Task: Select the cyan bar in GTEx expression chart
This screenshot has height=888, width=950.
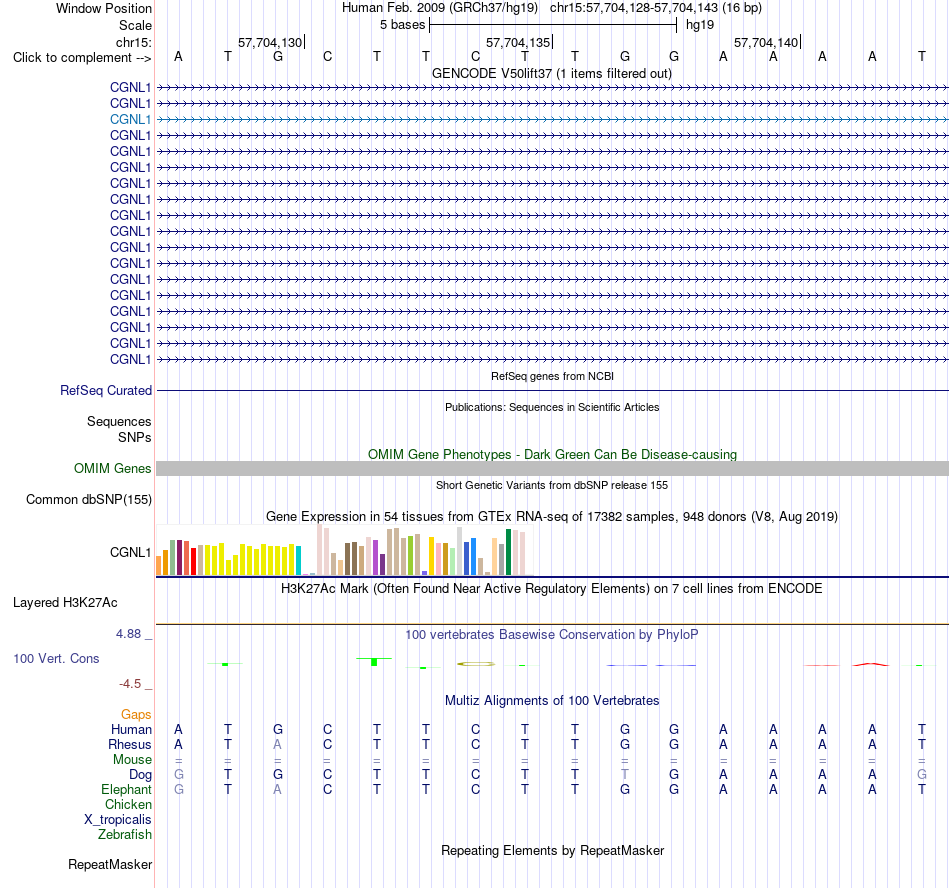Action: (x=298, y=560)
